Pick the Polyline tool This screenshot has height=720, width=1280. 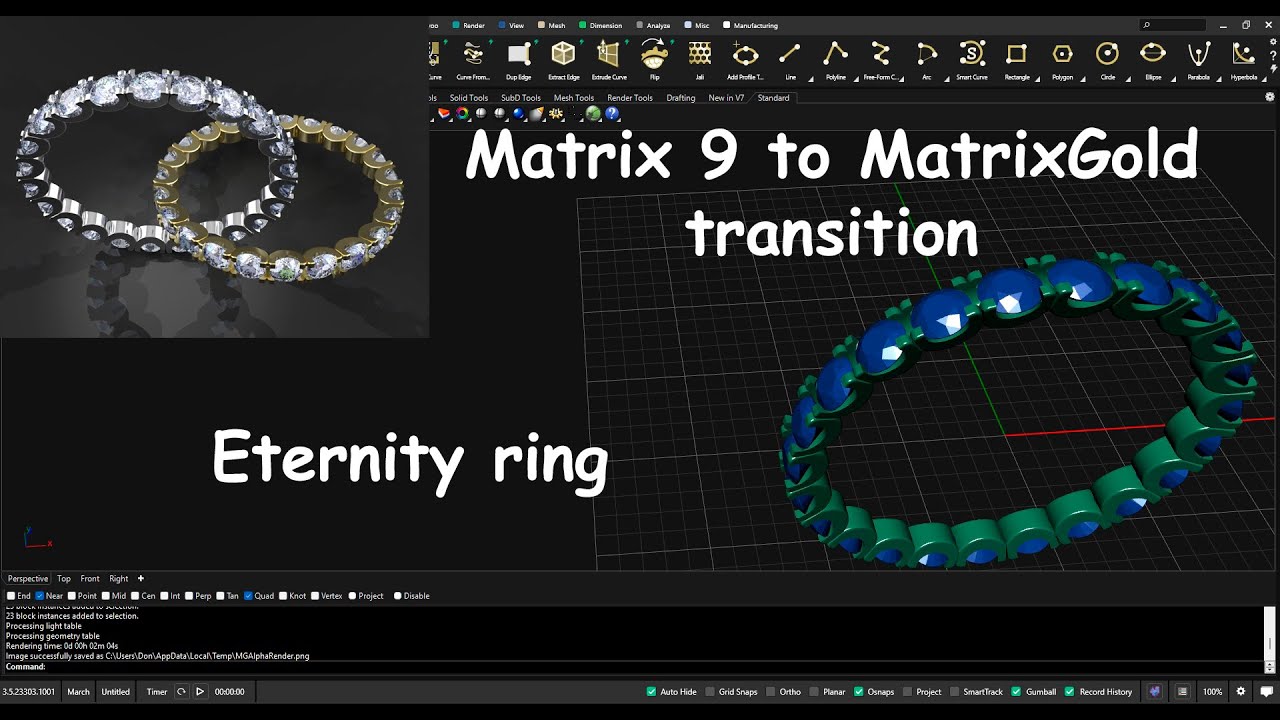(x=835, y=54)
